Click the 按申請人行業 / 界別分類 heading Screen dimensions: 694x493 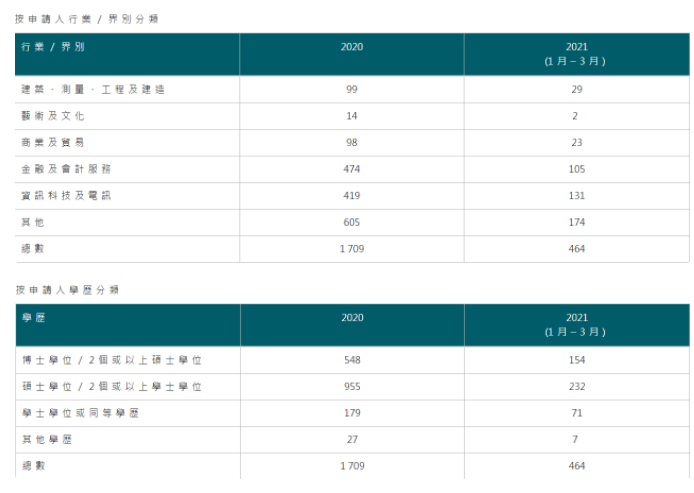pos(86,19)
